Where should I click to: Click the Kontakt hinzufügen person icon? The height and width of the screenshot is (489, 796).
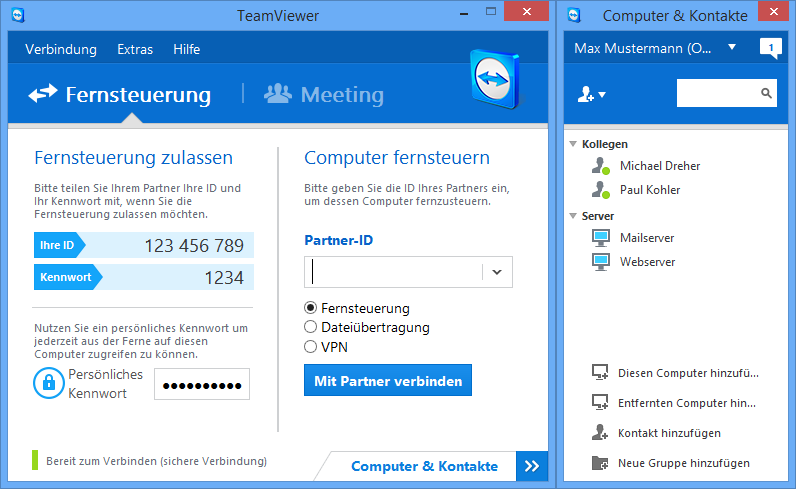[600, 432]
